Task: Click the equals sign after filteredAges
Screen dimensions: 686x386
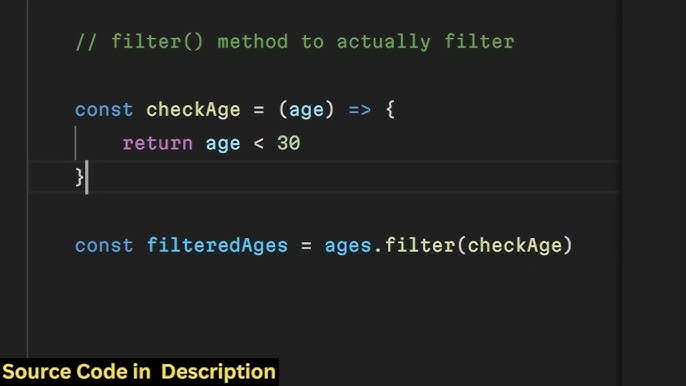Action: [306, 246]
